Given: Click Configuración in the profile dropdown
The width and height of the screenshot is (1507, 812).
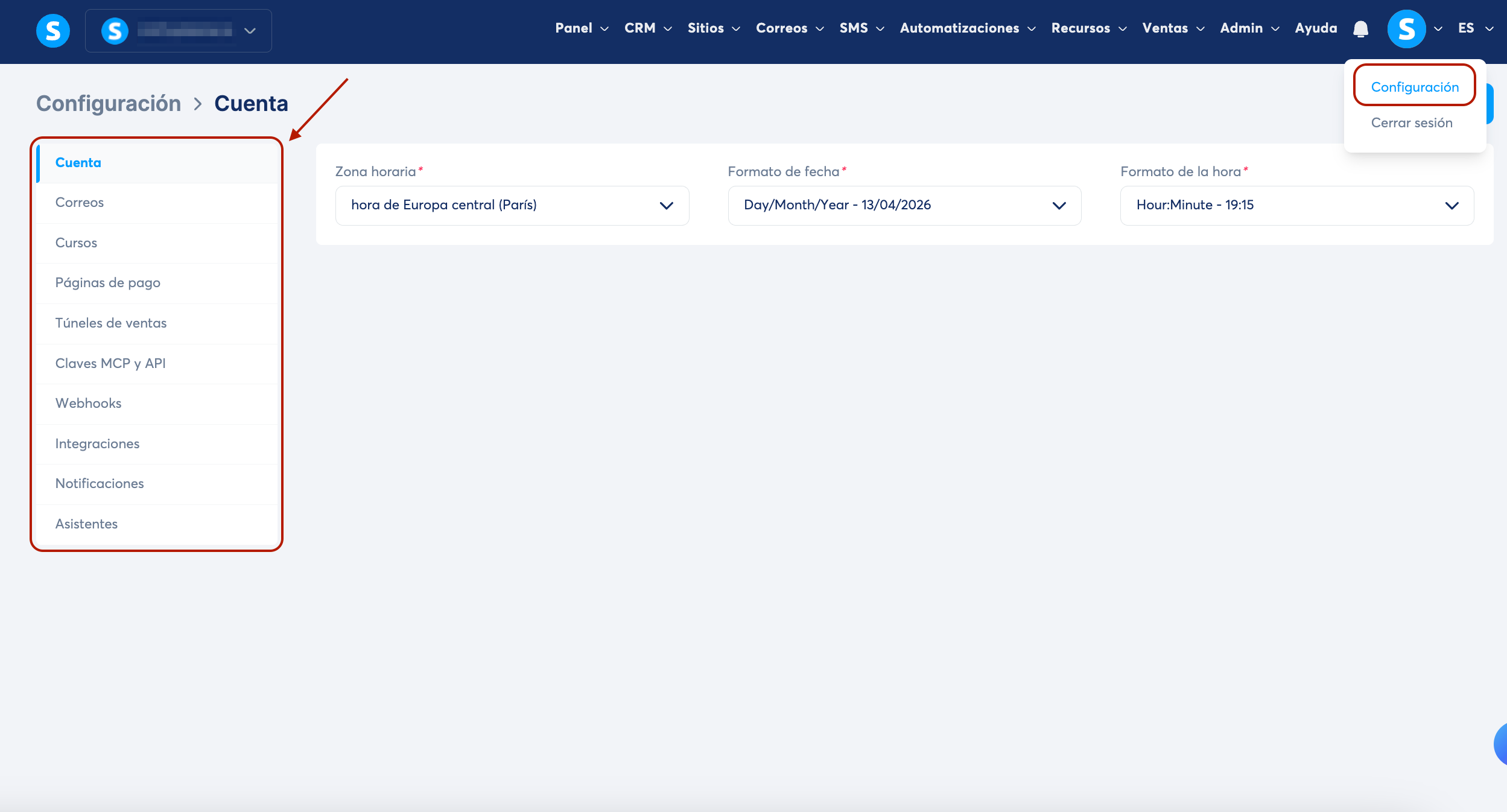Looking at the screenshot, I should [x=1415, y=87].
